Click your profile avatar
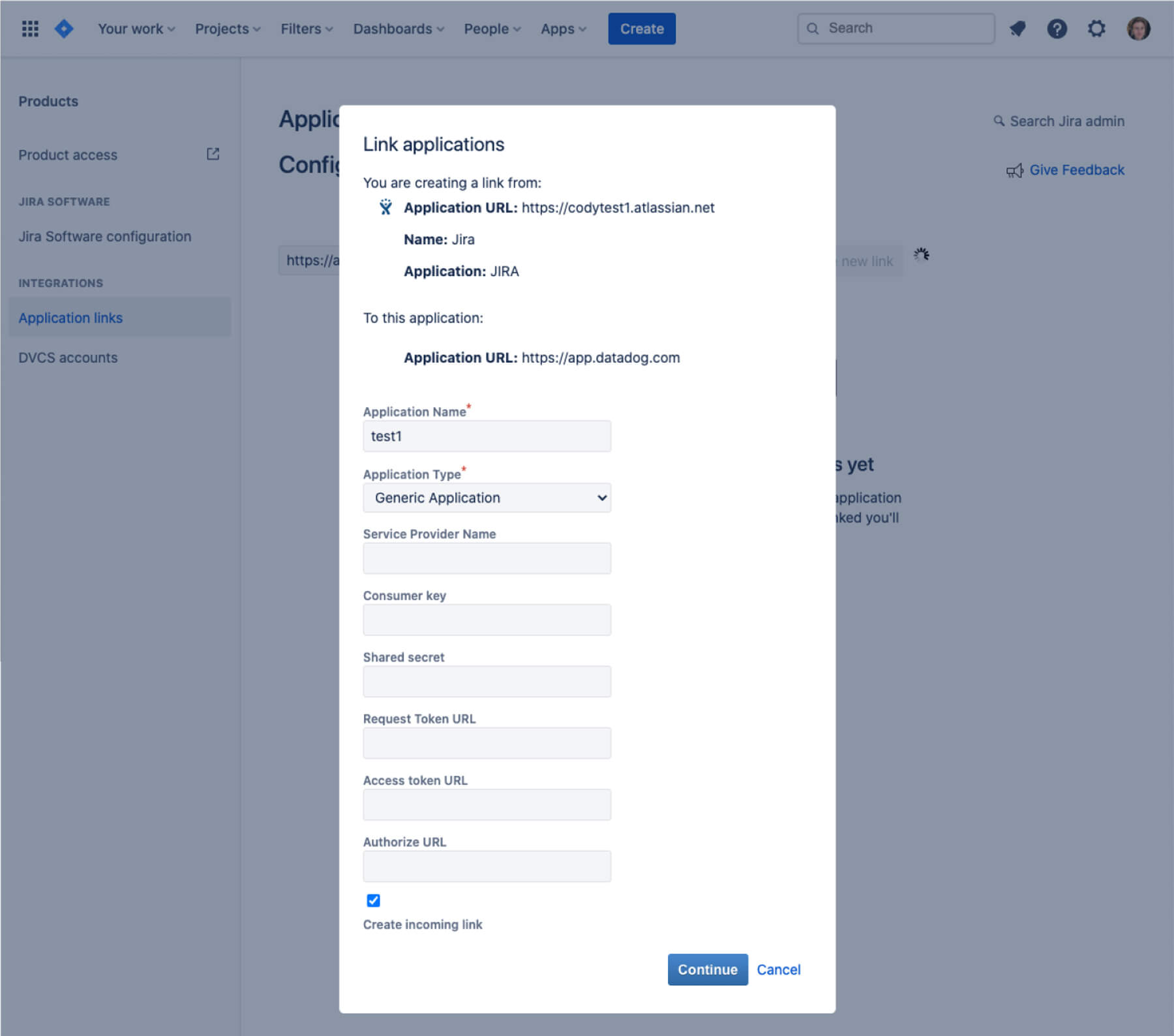This screenshot has height=1036, width=1174. point(1139,28)
